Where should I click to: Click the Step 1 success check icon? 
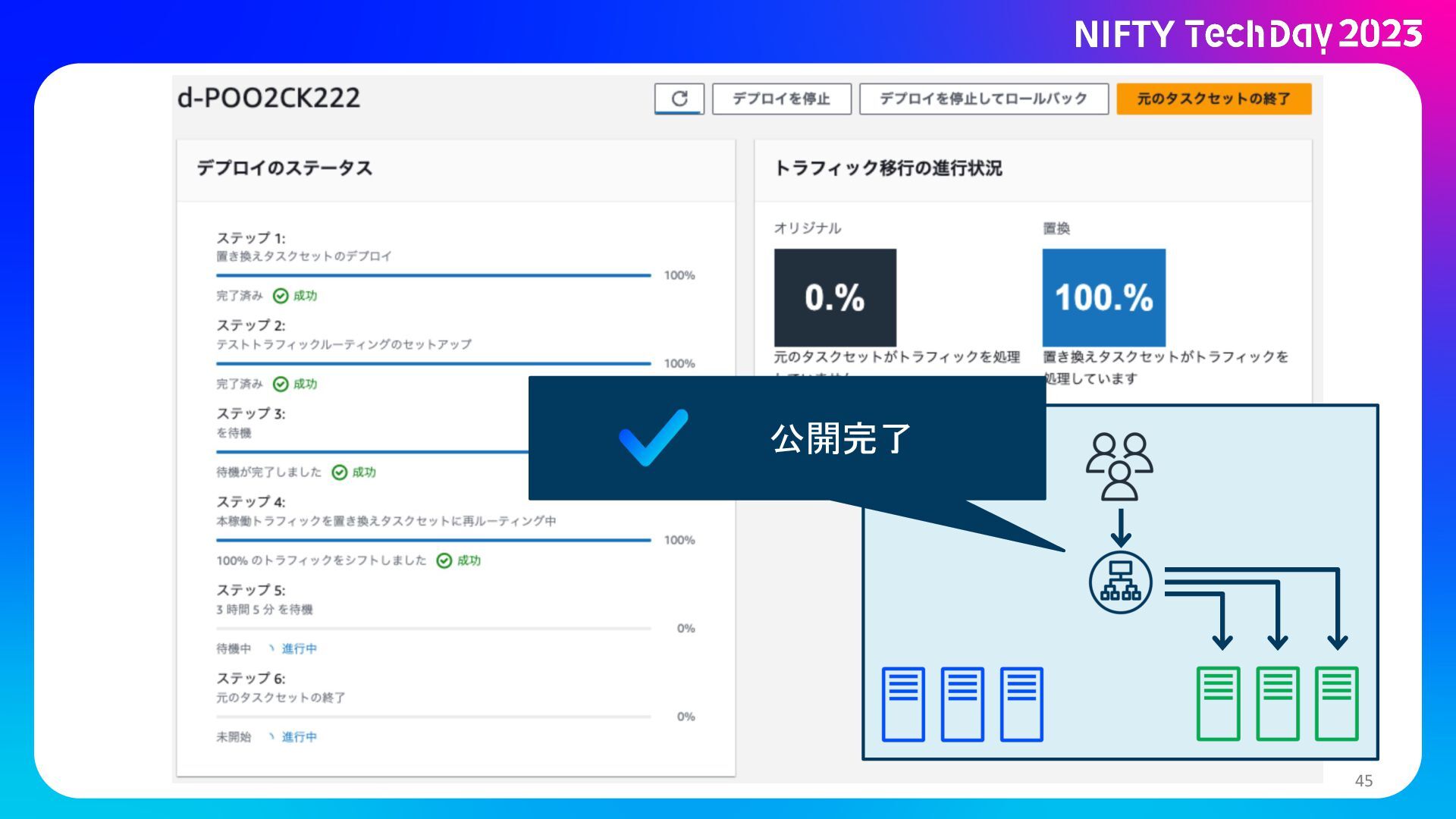tap(281, 296)
